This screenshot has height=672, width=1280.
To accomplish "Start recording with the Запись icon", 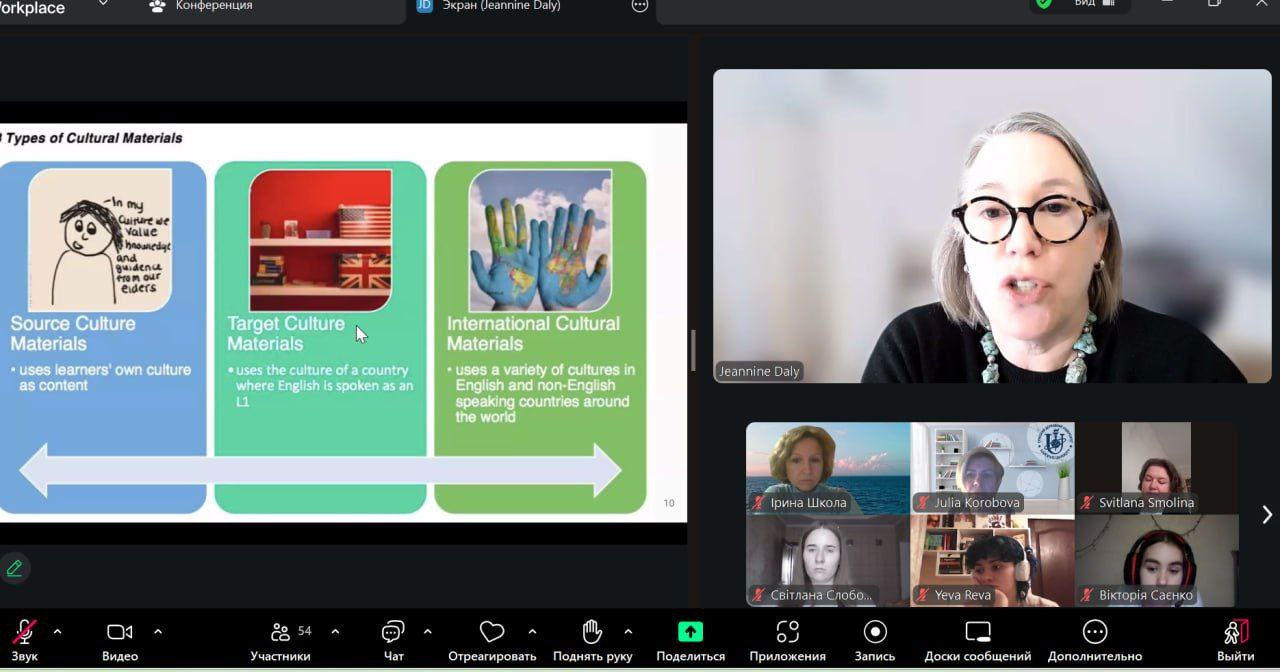I will point(875,632).
